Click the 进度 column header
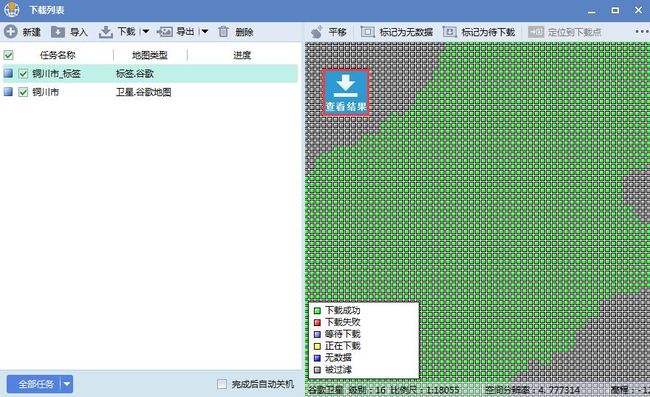Viewport: 650px width, 397px height. coord(242,55)
